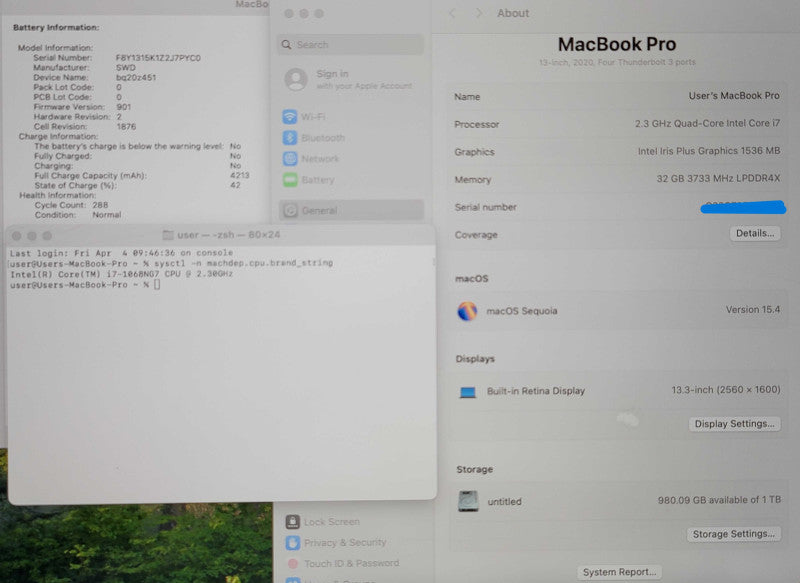
Task: Click macOS Sequoia label
Action: click(521, 311)
